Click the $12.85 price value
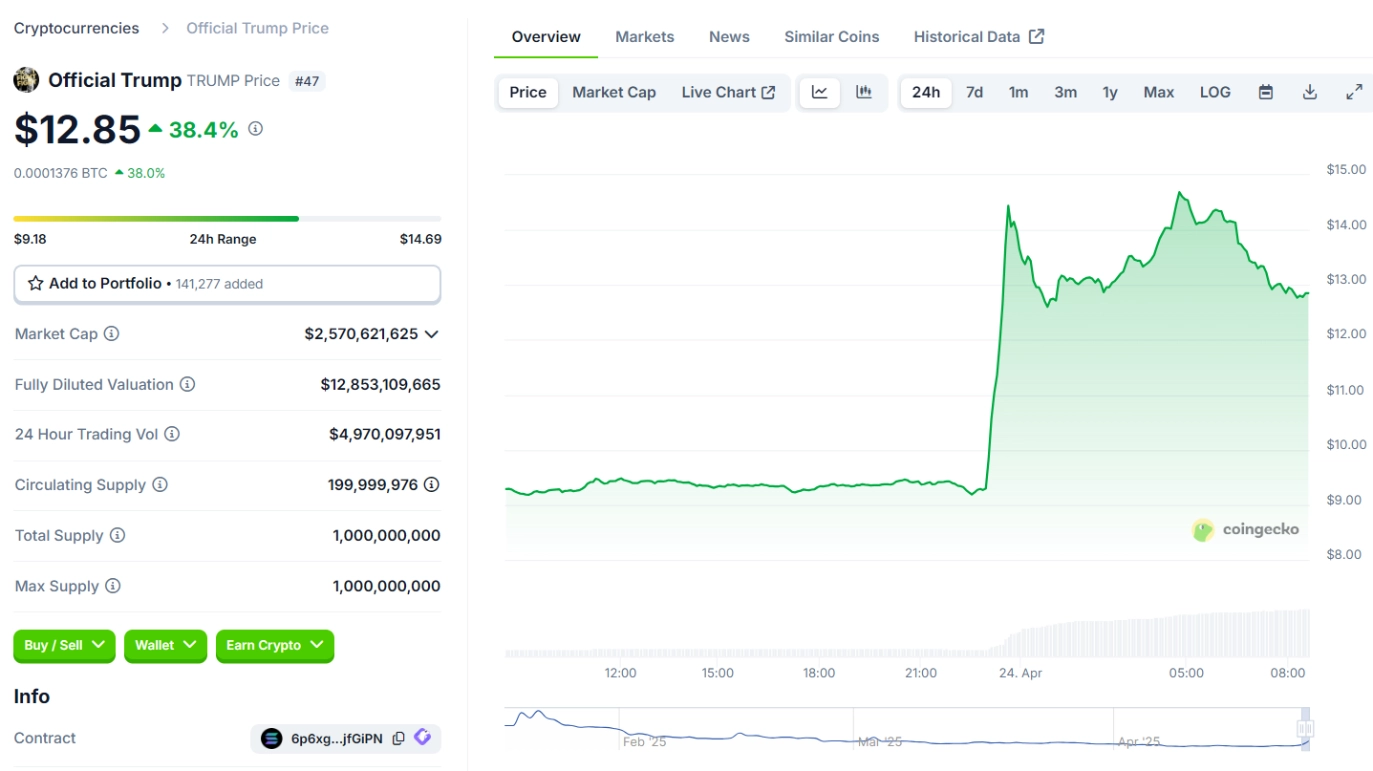The height and width of the screenshot is (771, 1373). tap(77, 130)
